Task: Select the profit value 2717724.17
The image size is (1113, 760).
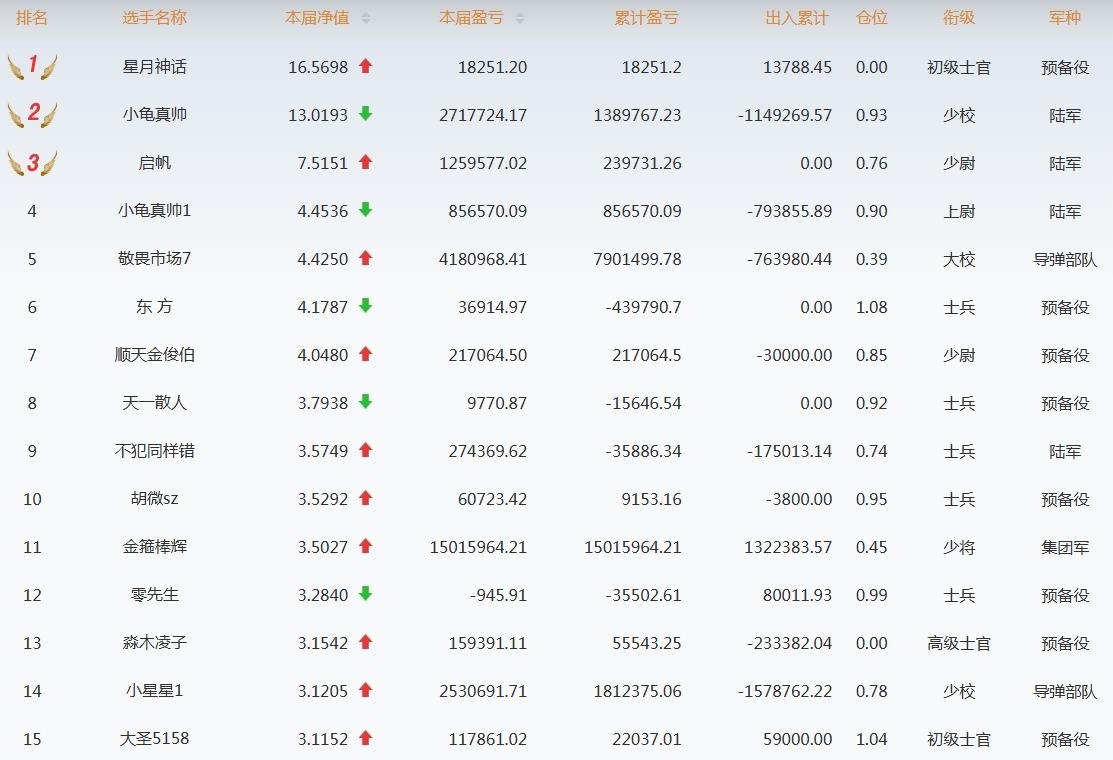Action: 483,115
